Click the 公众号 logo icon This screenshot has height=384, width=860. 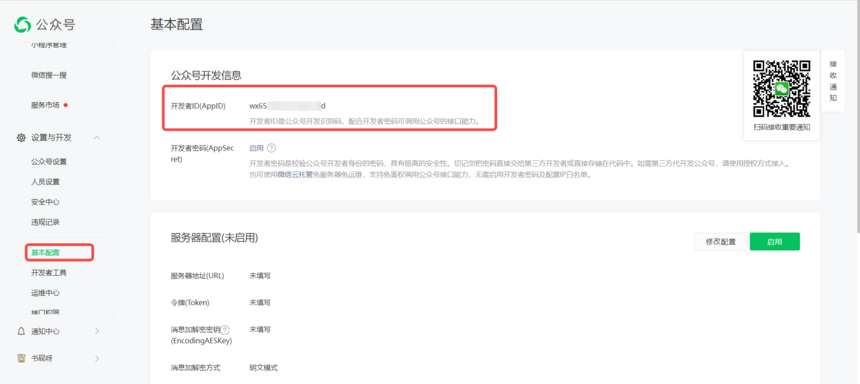(x=22, y=24)
